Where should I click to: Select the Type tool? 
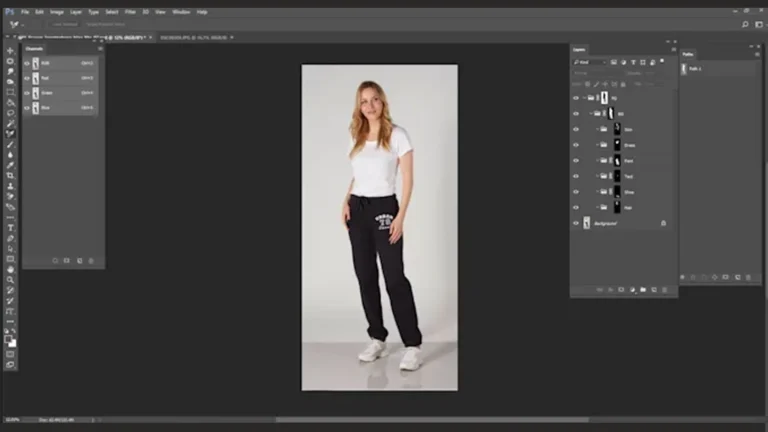point(10,228)
